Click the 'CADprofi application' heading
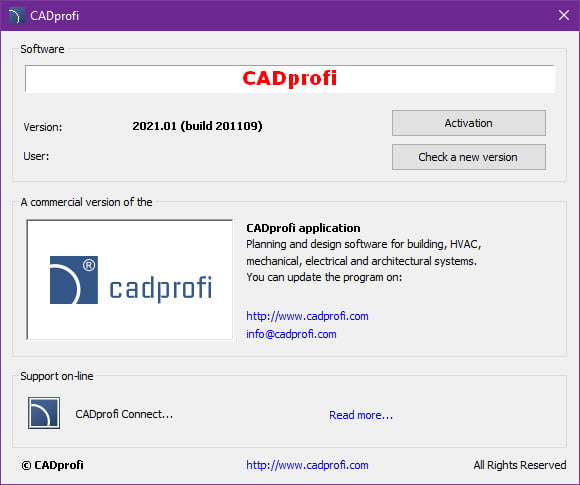 pos(303,228)
